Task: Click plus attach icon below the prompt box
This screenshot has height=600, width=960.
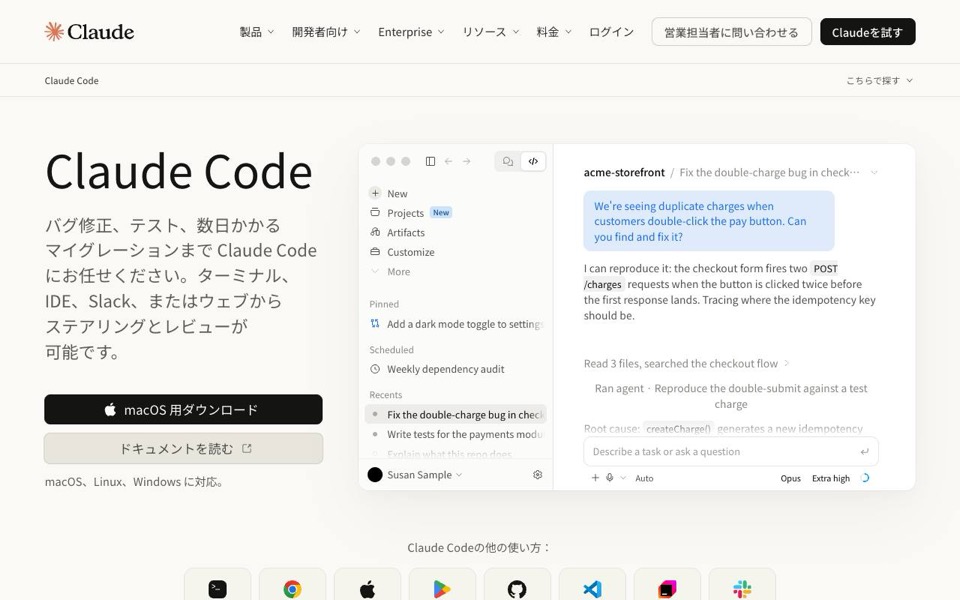Action: pyautogui.click(x=595, y=478)
